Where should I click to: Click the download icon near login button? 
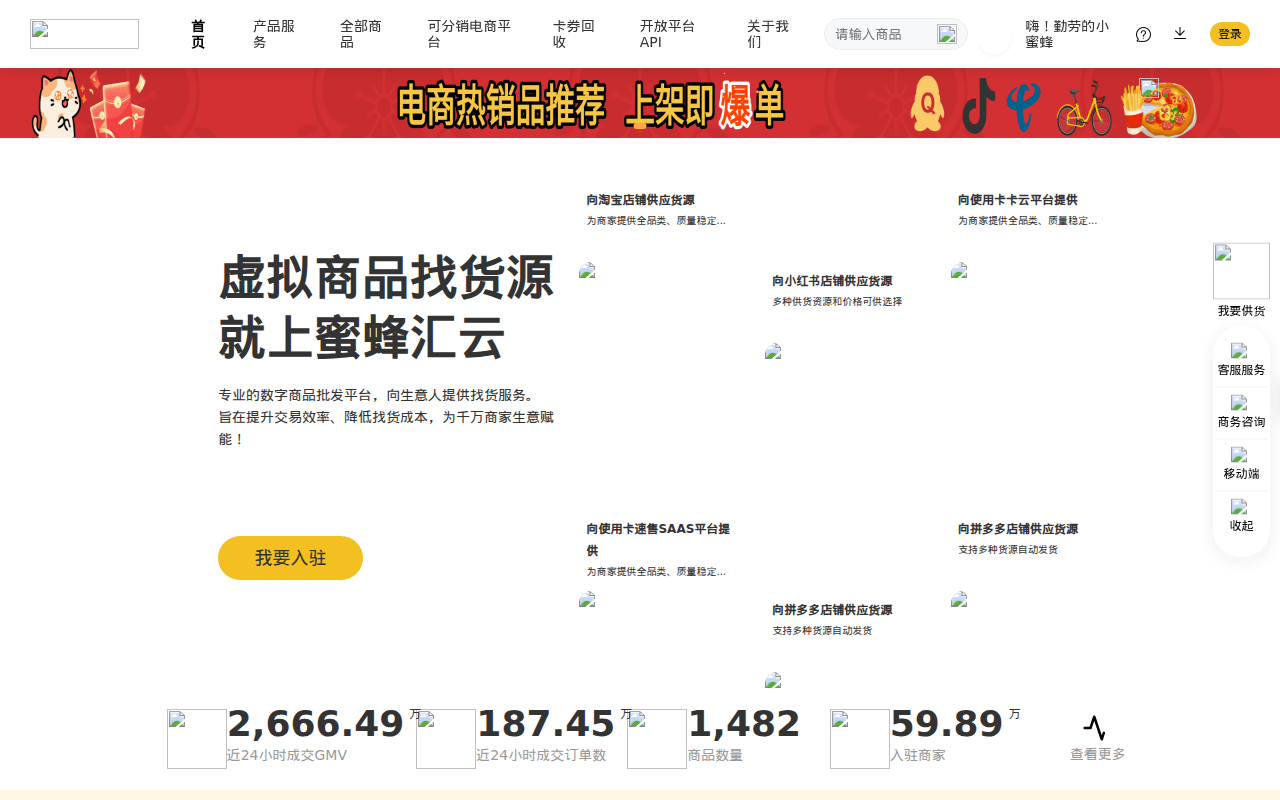[x=1180, y=33]
